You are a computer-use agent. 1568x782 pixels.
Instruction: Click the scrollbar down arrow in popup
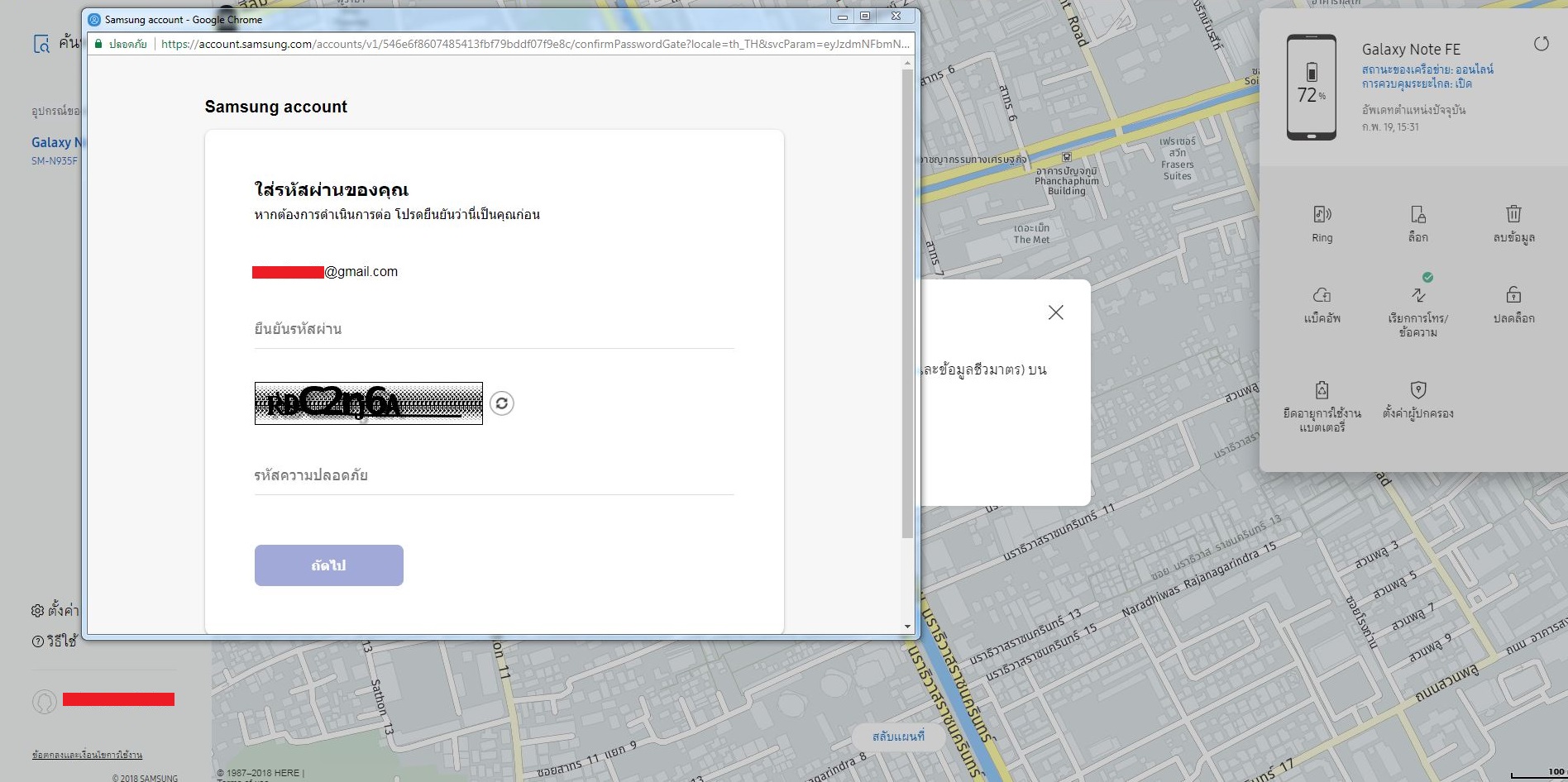click(x=907, y=627)
